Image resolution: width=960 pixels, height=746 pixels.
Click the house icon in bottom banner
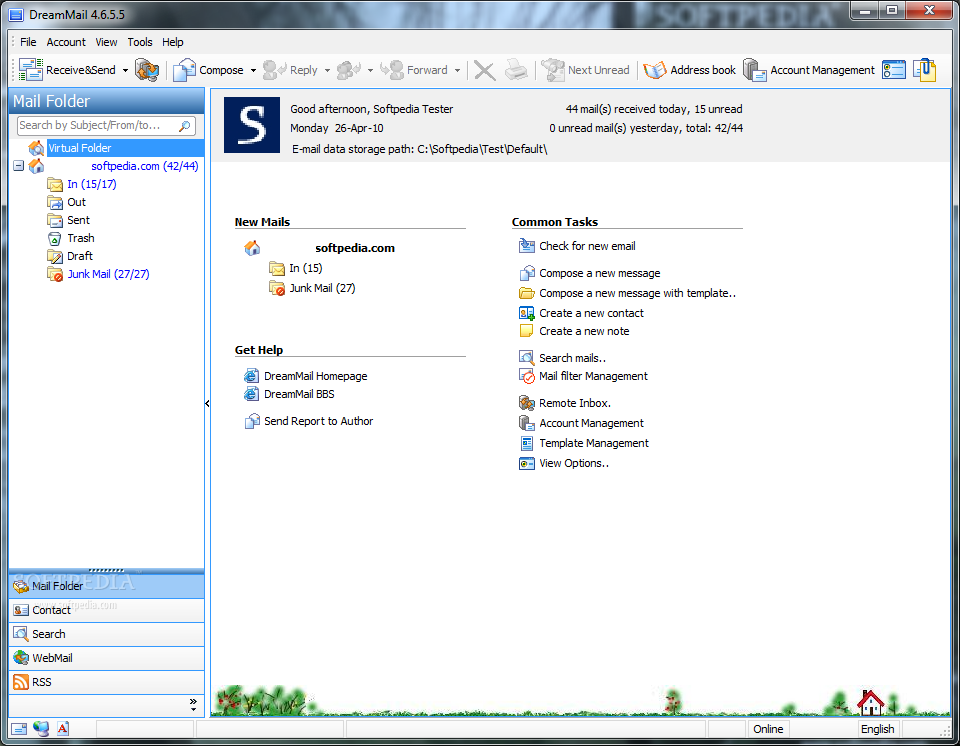[870, 702]
